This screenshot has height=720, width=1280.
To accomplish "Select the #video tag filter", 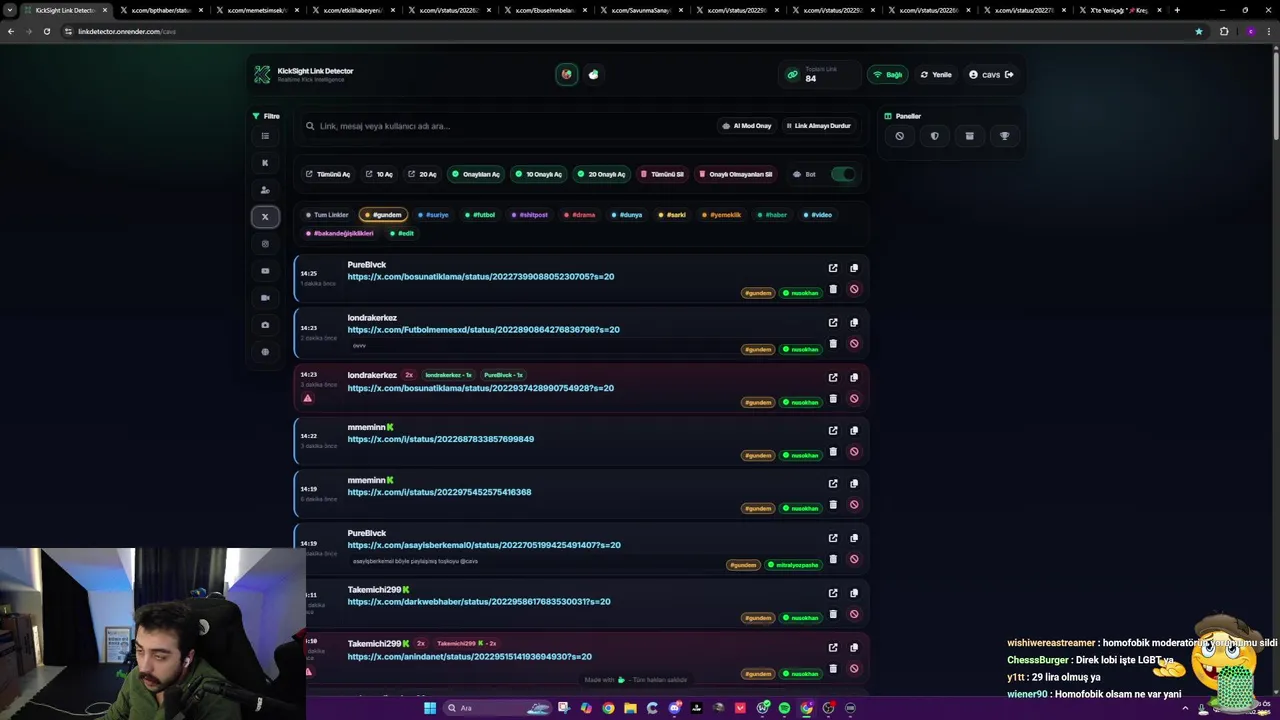I will pyautogui.click(x=818, y=215).
